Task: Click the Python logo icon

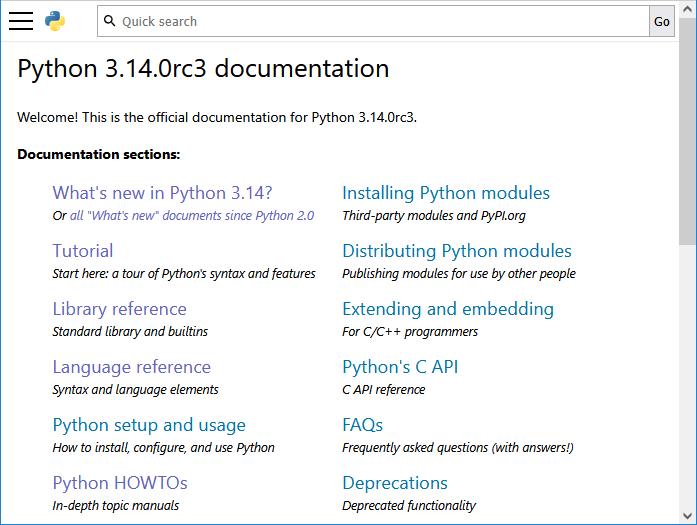Action: [55, 21]
